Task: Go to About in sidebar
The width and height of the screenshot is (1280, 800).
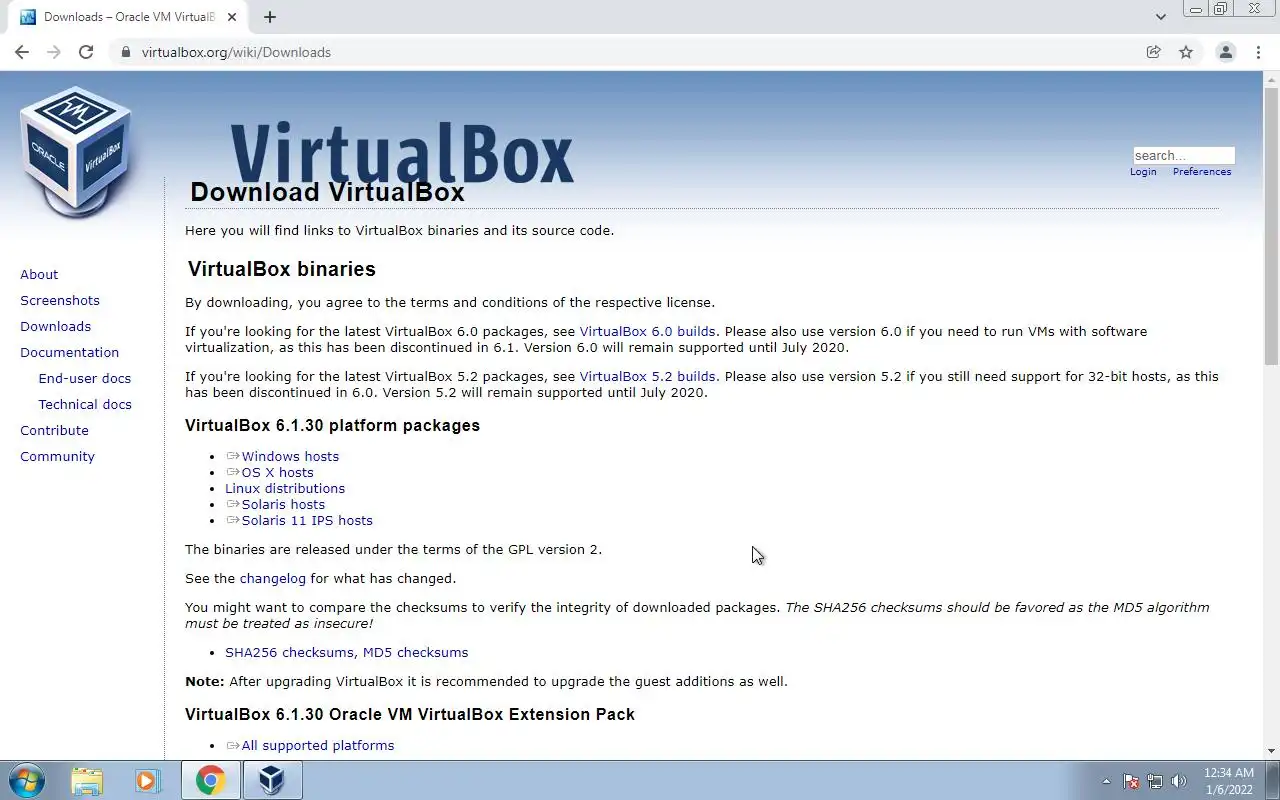Action: [39, 274]
